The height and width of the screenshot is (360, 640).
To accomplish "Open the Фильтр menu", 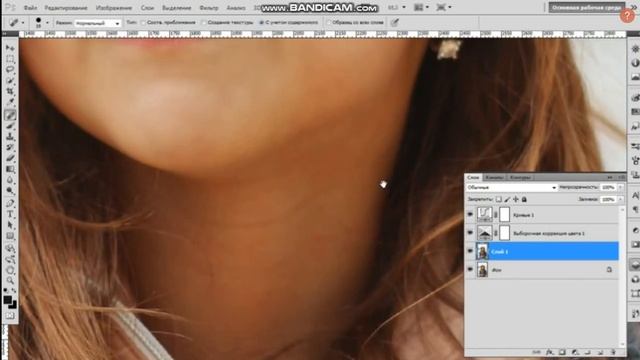I will [x=209, y=8].
